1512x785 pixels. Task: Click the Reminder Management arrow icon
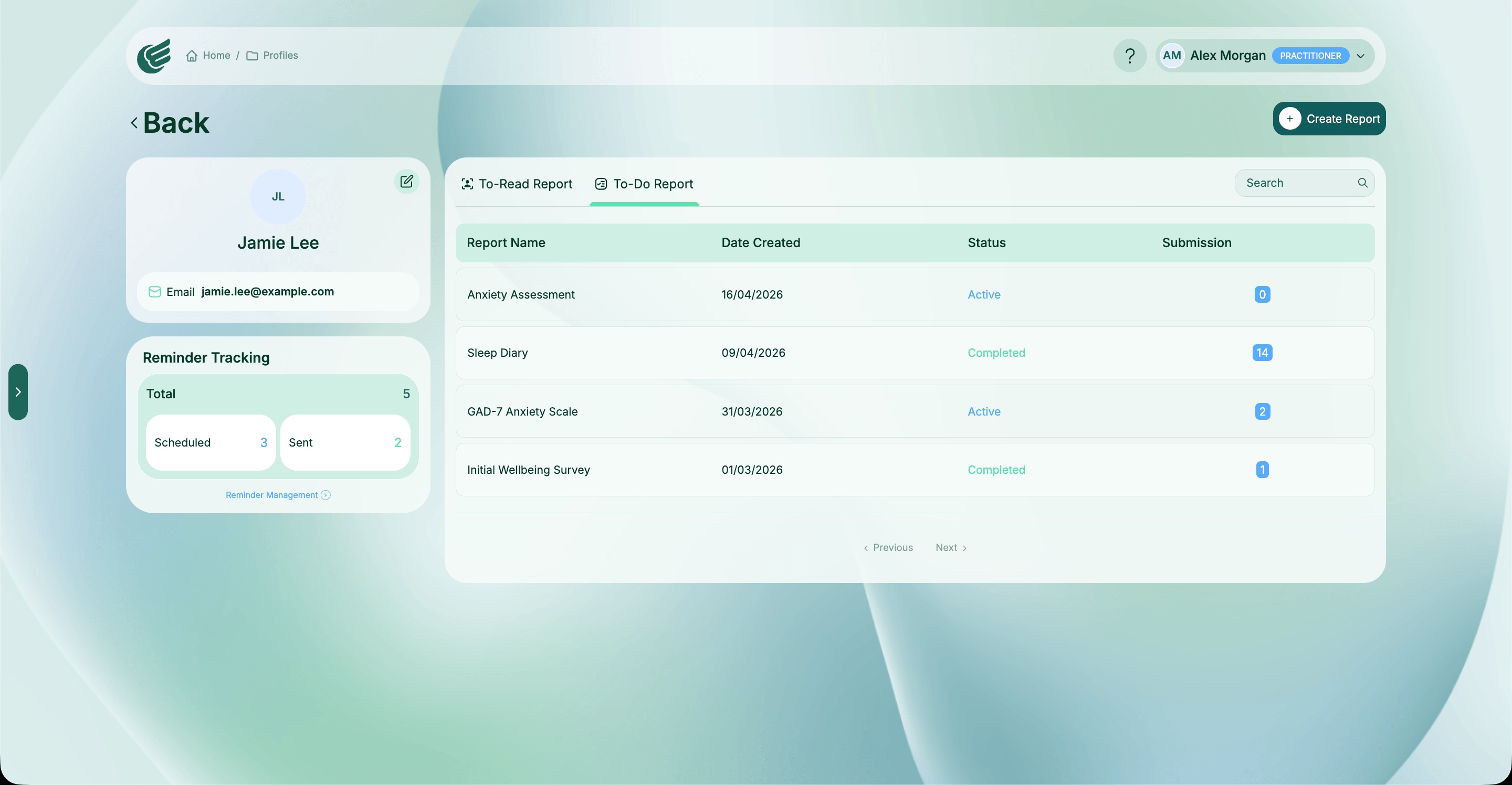click(x=325, y=495)
